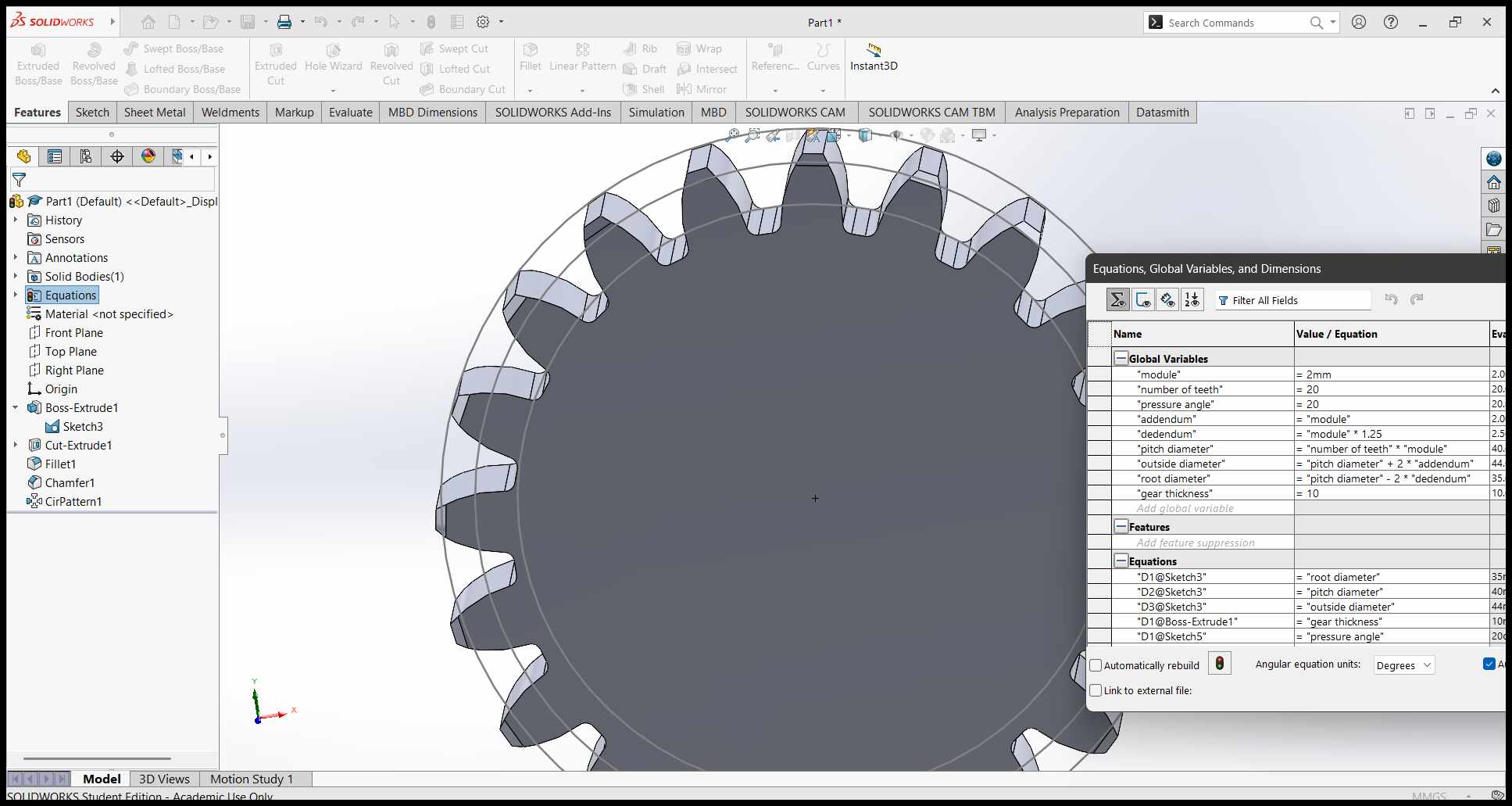The width and height of the screenshot is (1512, 806).
Task: Enable the Automatically rebuild checkbox
Action: (x=1096, y=665)
